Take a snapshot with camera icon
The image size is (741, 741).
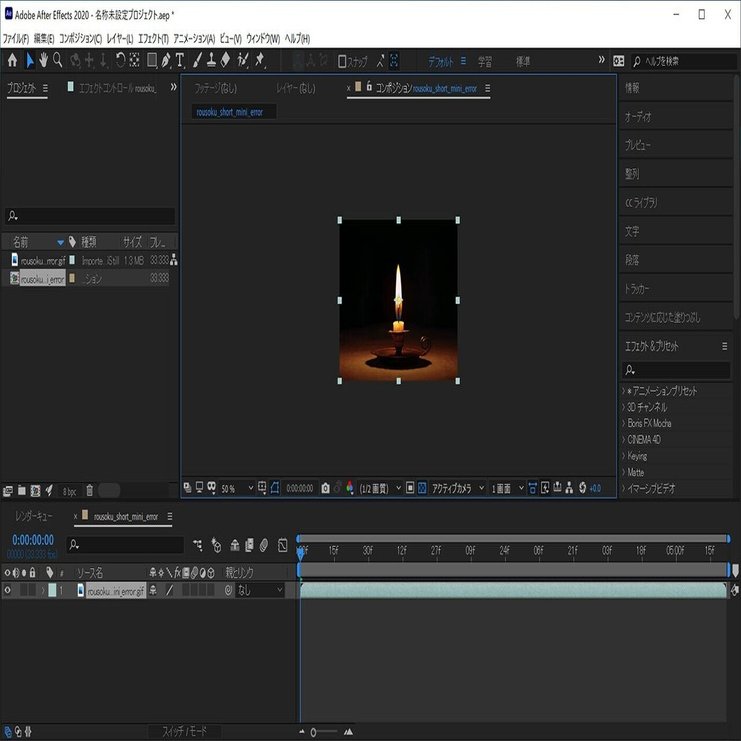pos(325,488)
